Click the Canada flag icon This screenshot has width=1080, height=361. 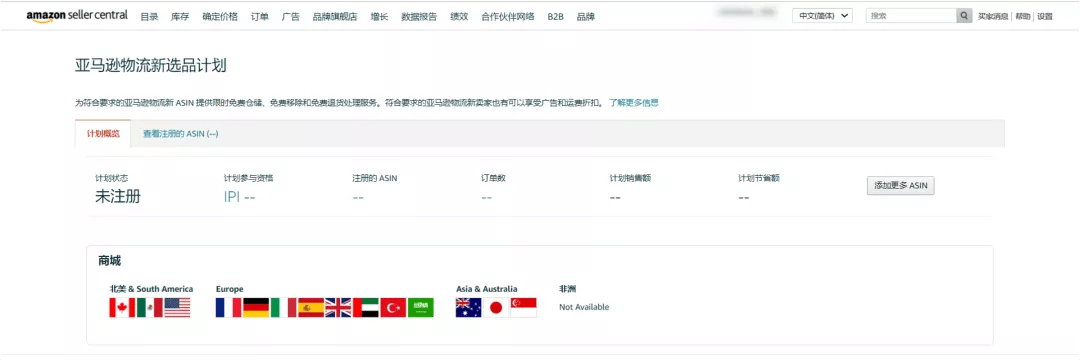tap(122, 307)
